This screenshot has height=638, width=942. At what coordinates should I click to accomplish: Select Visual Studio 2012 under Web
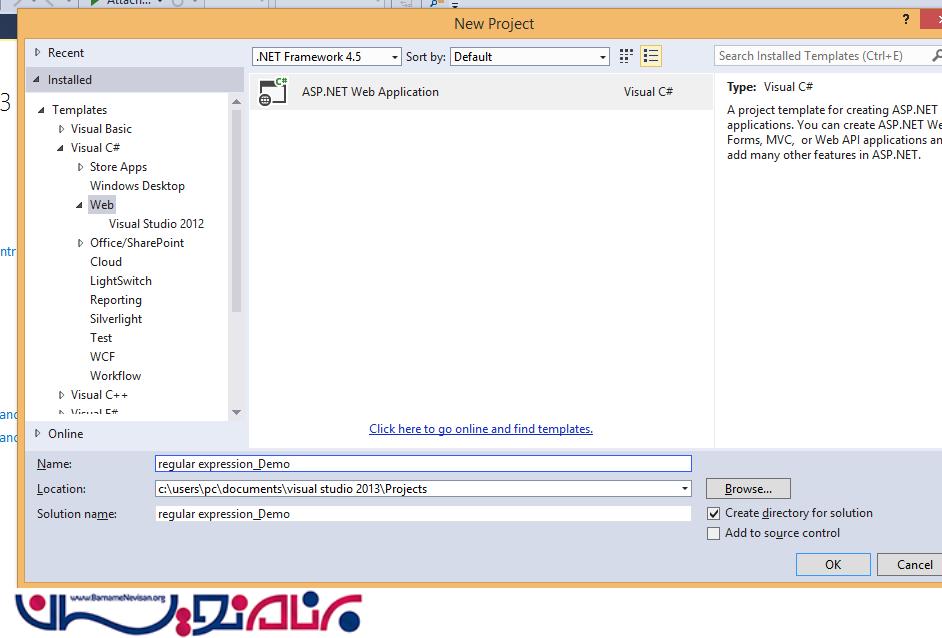(x=156, y=224)
